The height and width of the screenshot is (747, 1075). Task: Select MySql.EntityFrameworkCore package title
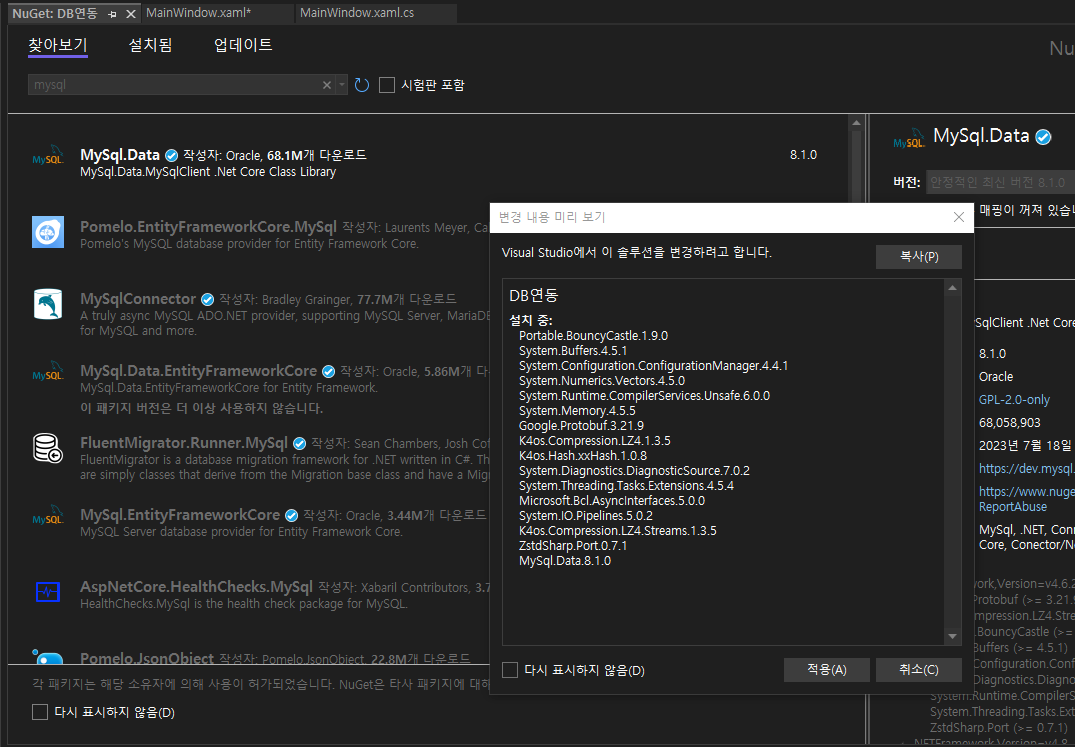(180, 515)
